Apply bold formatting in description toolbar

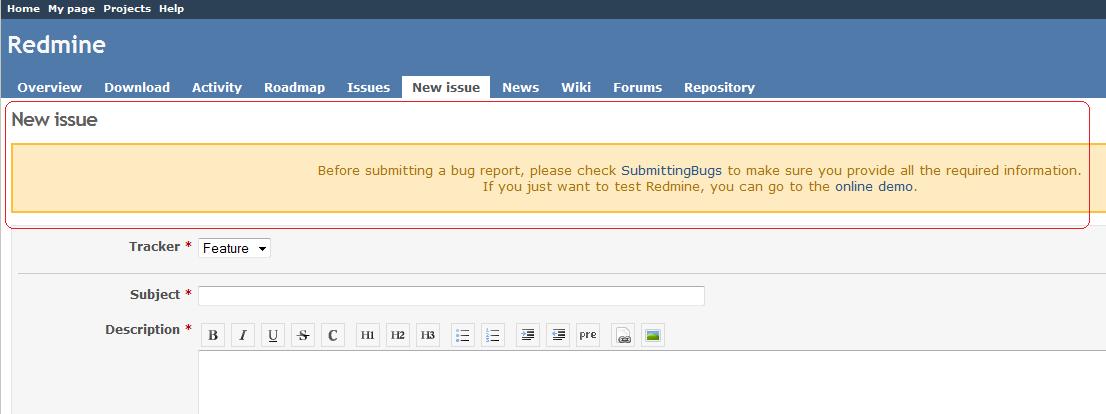pyautogui.click(x=213, y=335)
